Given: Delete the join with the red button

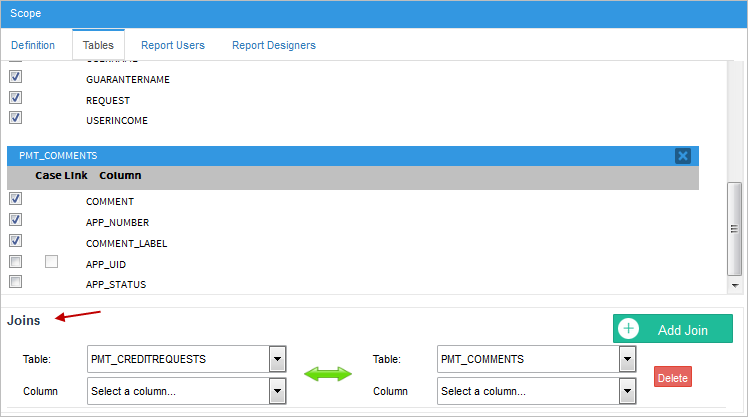Looking at the screenshot, I should (x=672, y=377).
